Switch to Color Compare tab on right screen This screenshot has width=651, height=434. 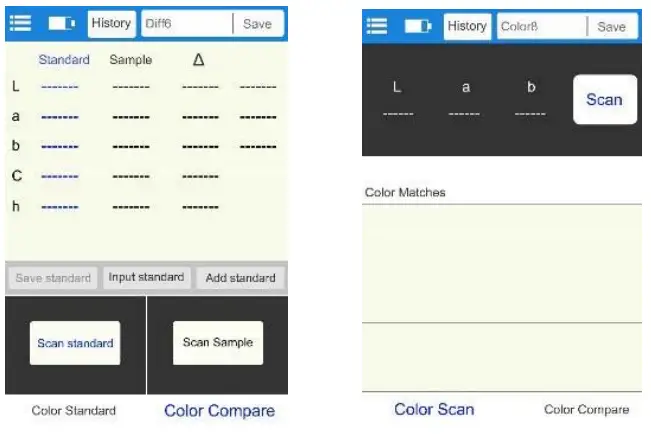[587, 409]
